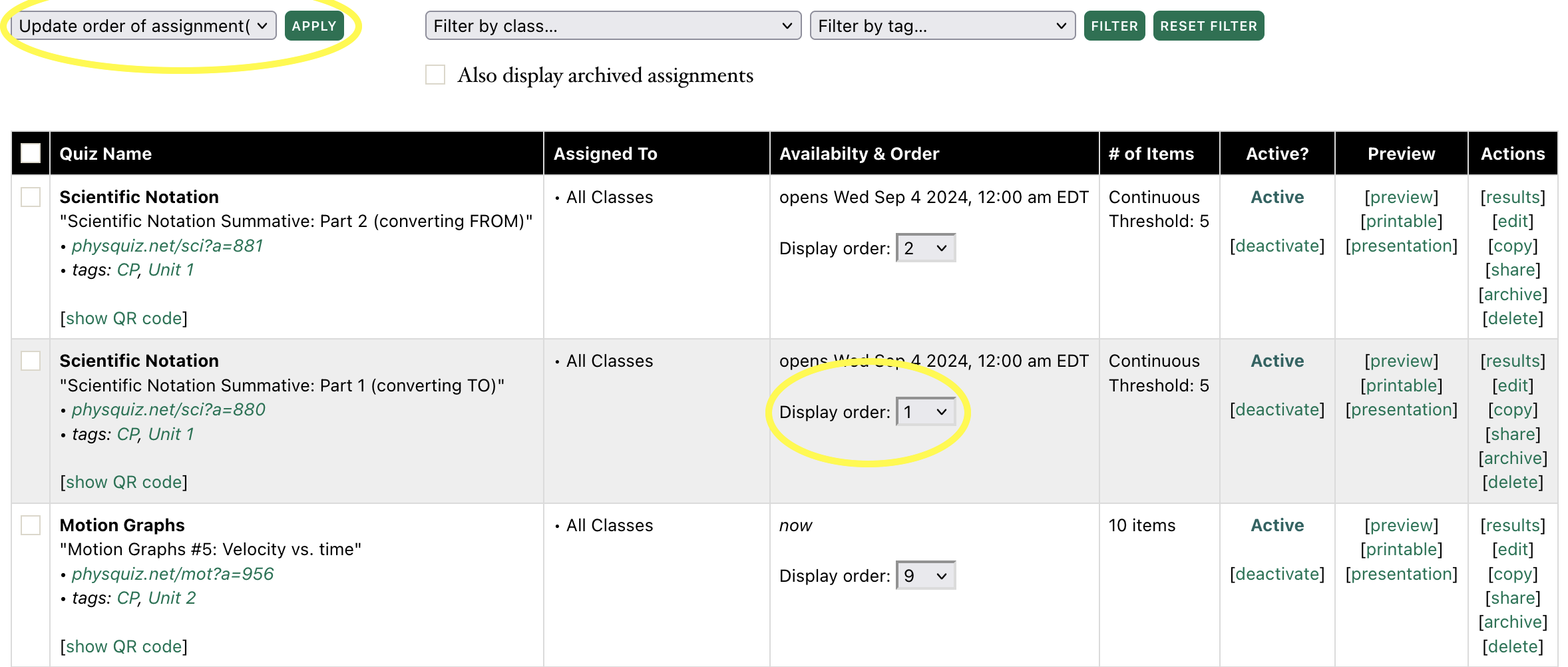
Task: Archive the Scientific Notation Part 1 quiz
Action: point(1513,458)
